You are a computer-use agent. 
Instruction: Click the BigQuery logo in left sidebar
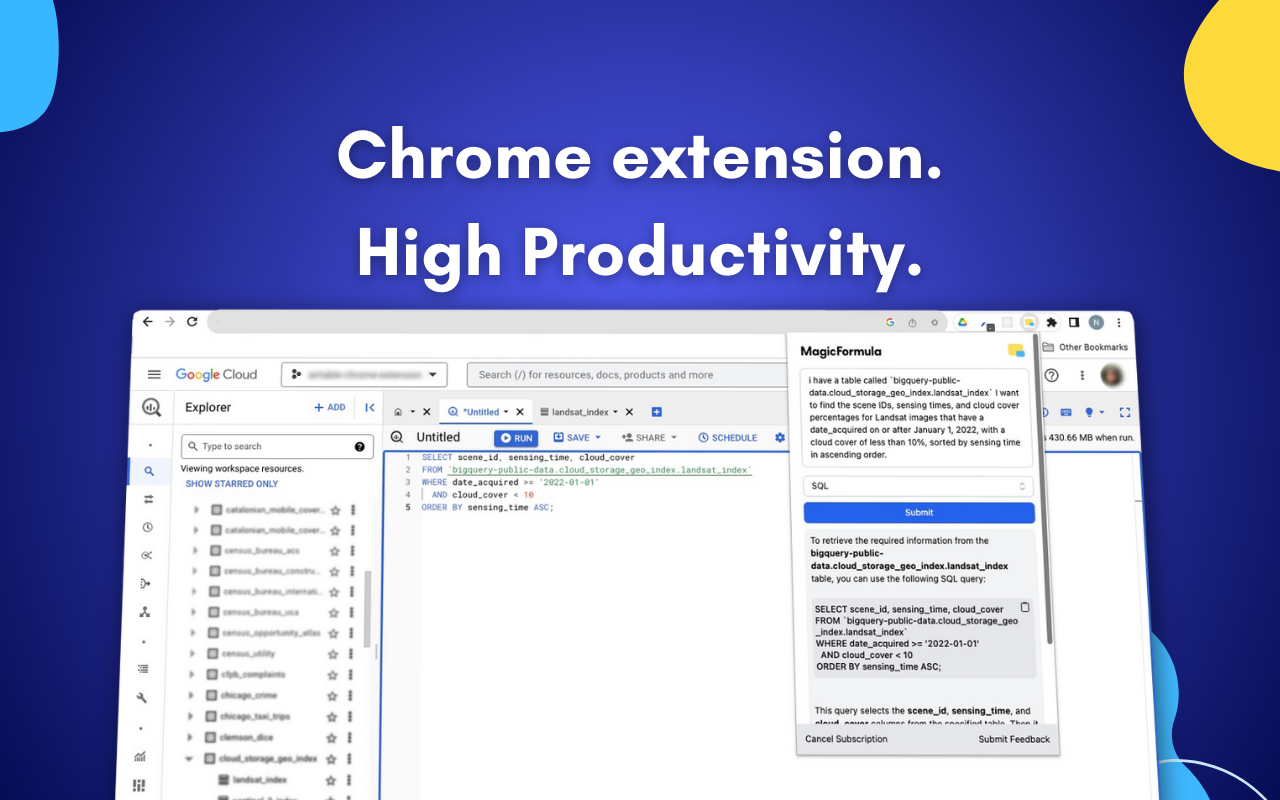tap(151, 407)
